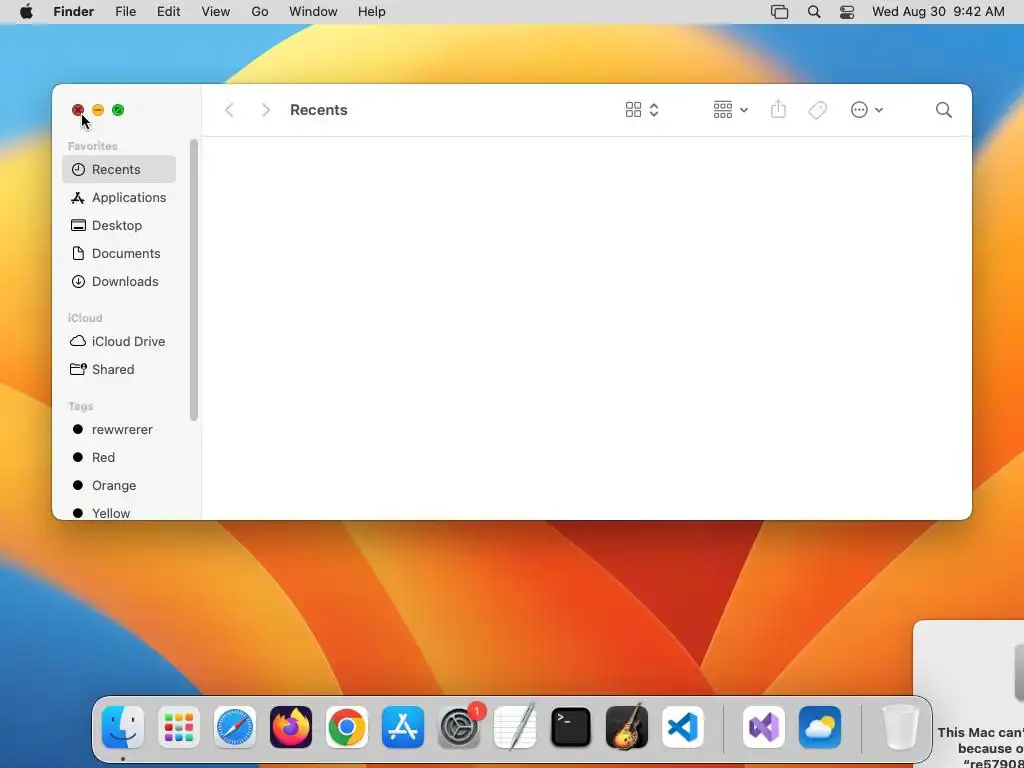Open Desktop in the sidebar
1024x768 pixels.
pos(119,225)
